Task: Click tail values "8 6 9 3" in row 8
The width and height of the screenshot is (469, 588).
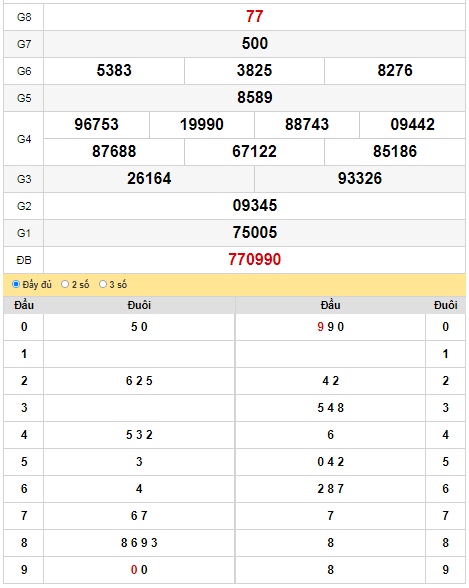Action: (x=139, y=543)
